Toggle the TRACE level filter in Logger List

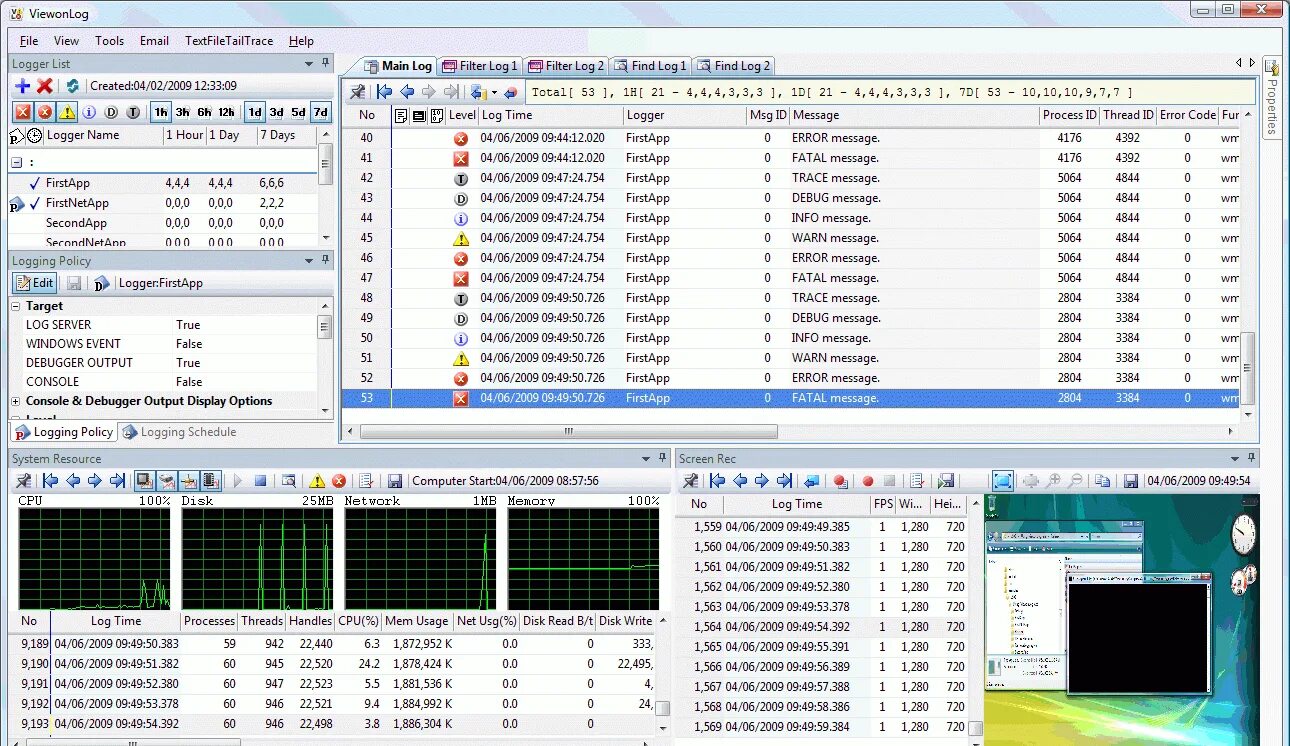(133, 112)
